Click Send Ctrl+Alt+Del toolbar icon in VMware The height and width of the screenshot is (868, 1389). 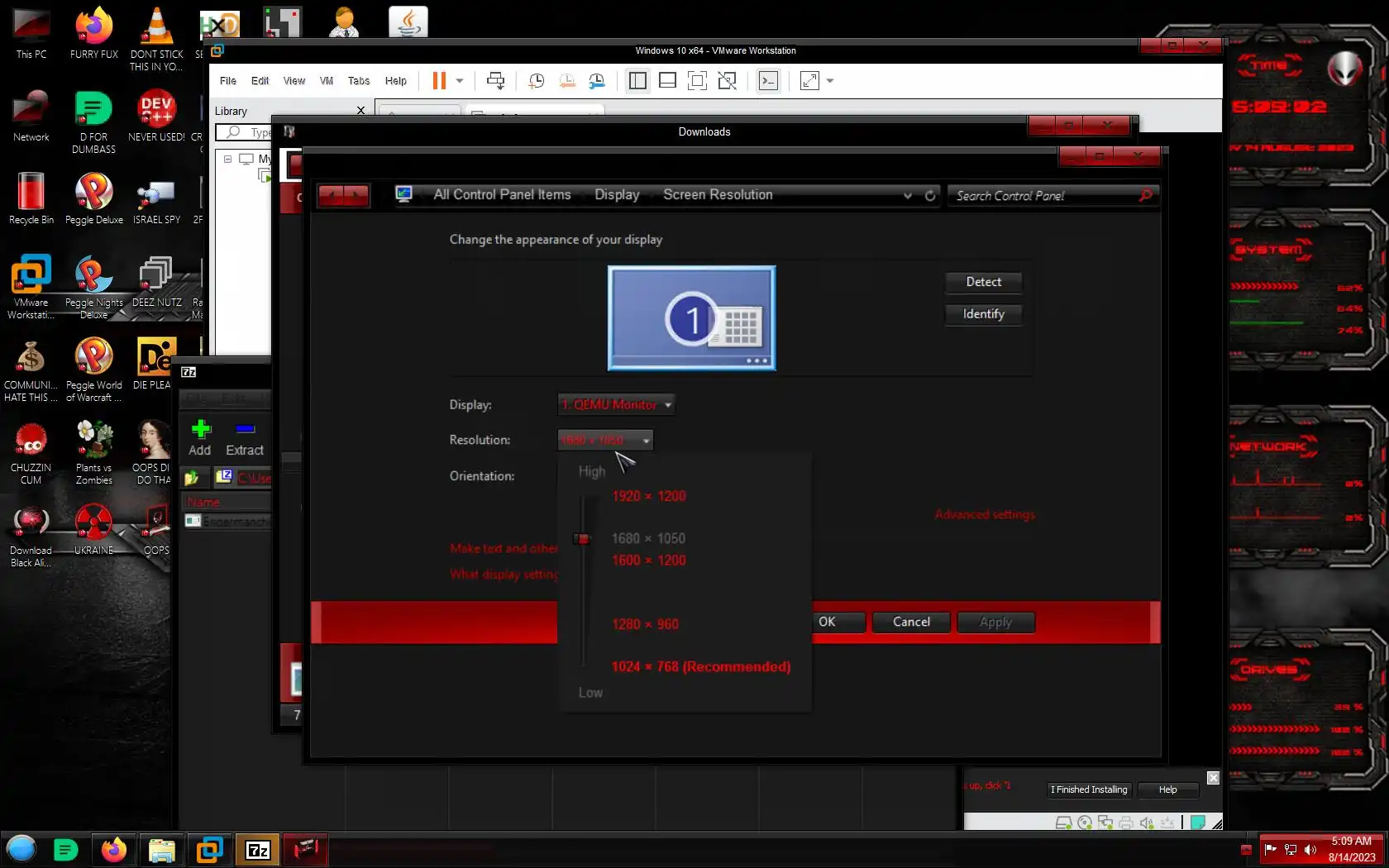(x=495, y=81)
